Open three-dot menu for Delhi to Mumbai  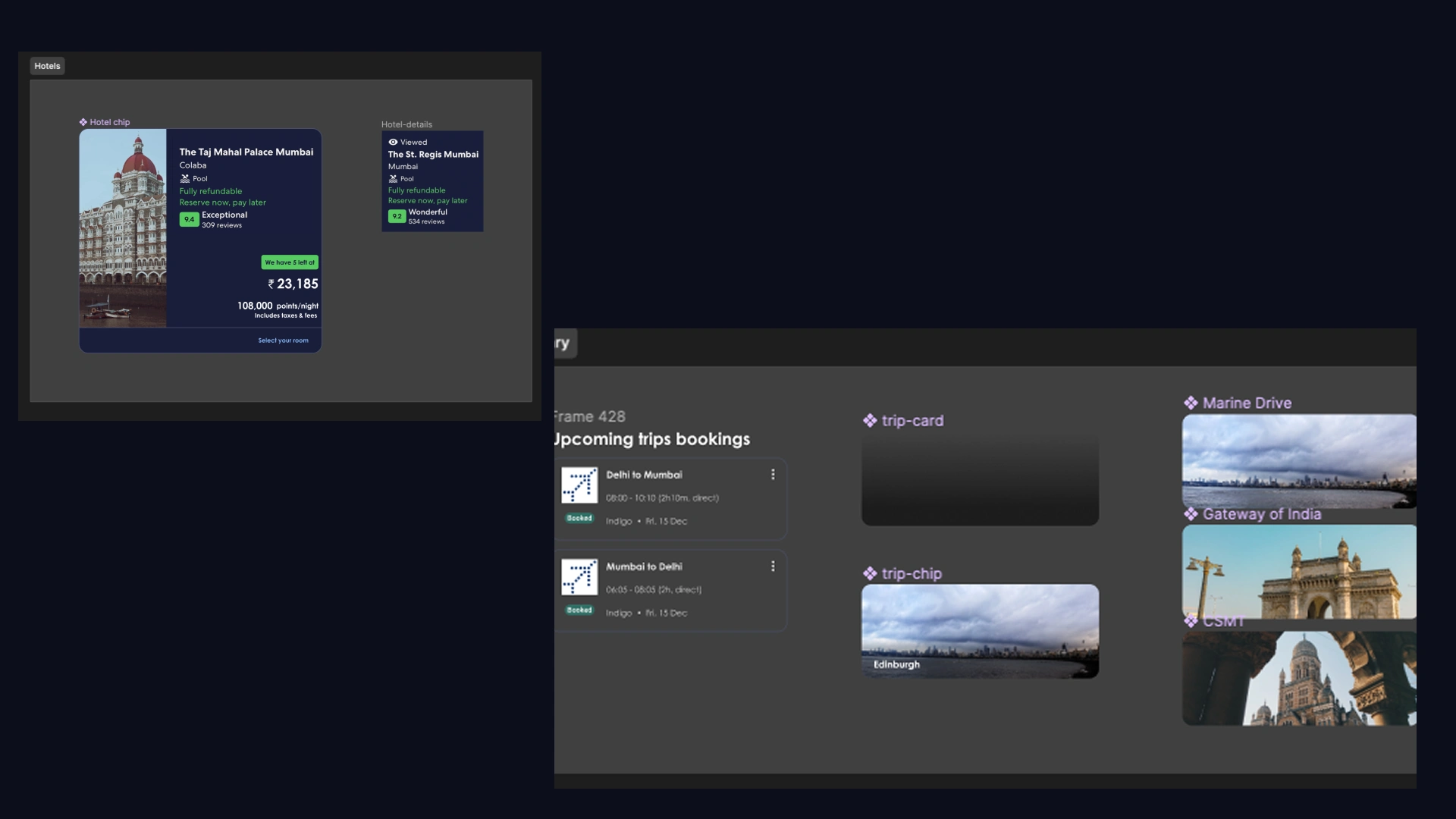point(773,475)
